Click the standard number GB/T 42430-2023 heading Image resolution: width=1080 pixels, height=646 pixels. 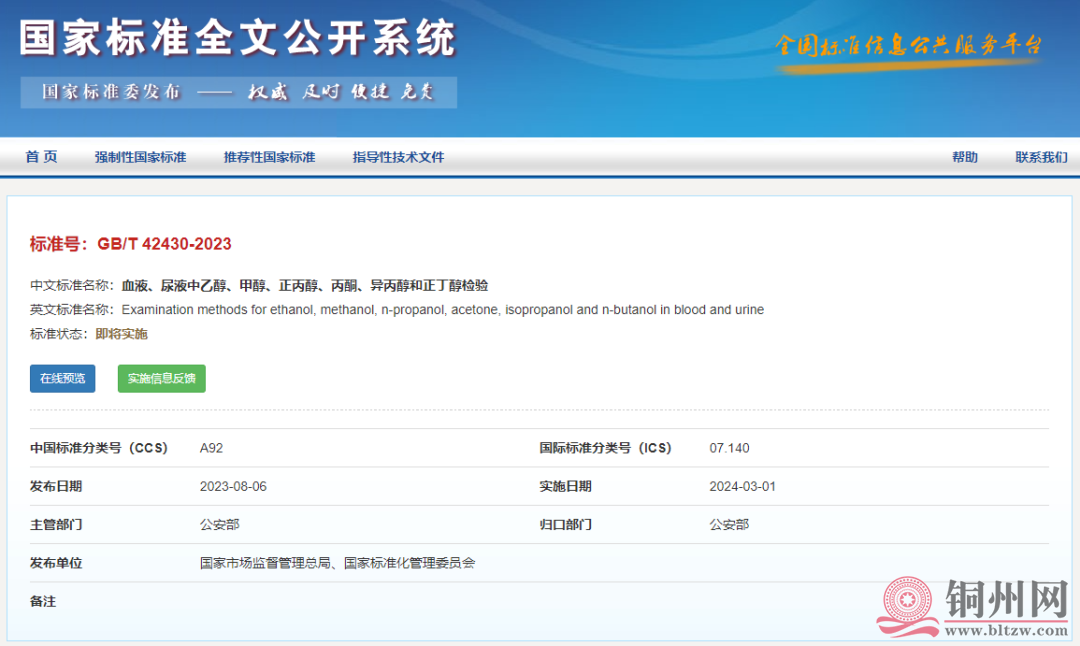(x=131, y=244)
